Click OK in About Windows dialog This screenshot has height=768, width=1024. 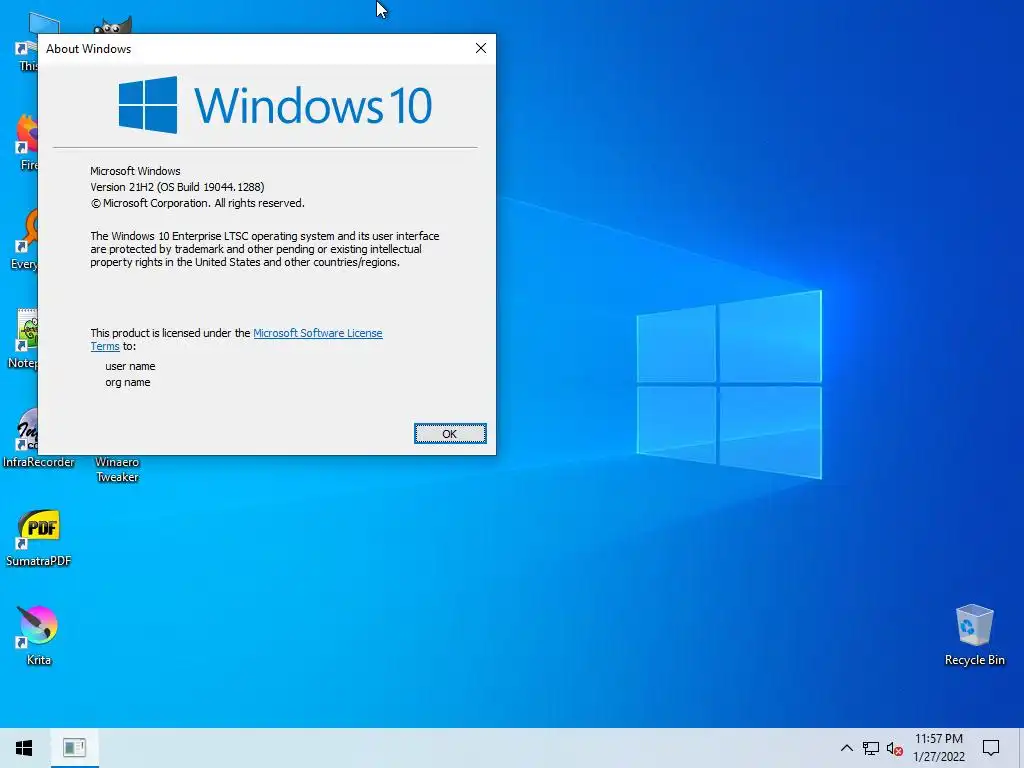(450, 434)
